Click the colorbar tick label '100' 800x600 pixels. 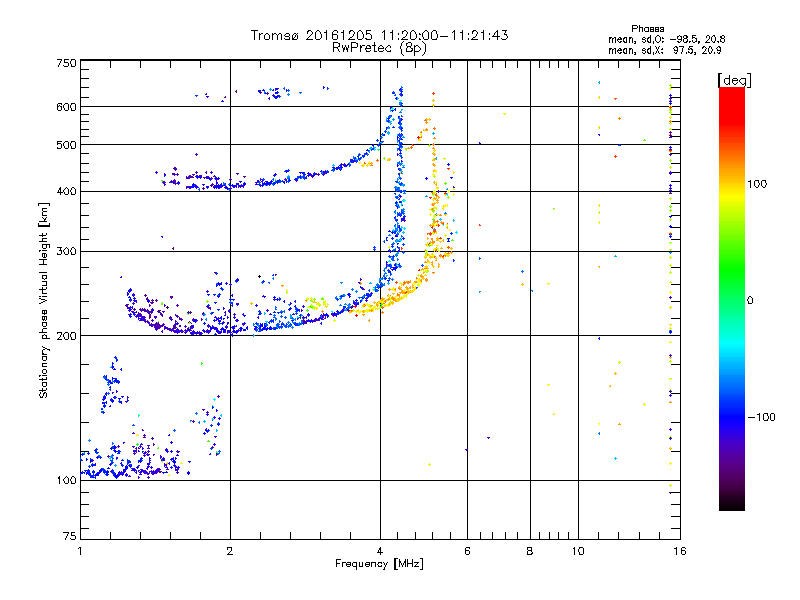click(x=757, y=184)
